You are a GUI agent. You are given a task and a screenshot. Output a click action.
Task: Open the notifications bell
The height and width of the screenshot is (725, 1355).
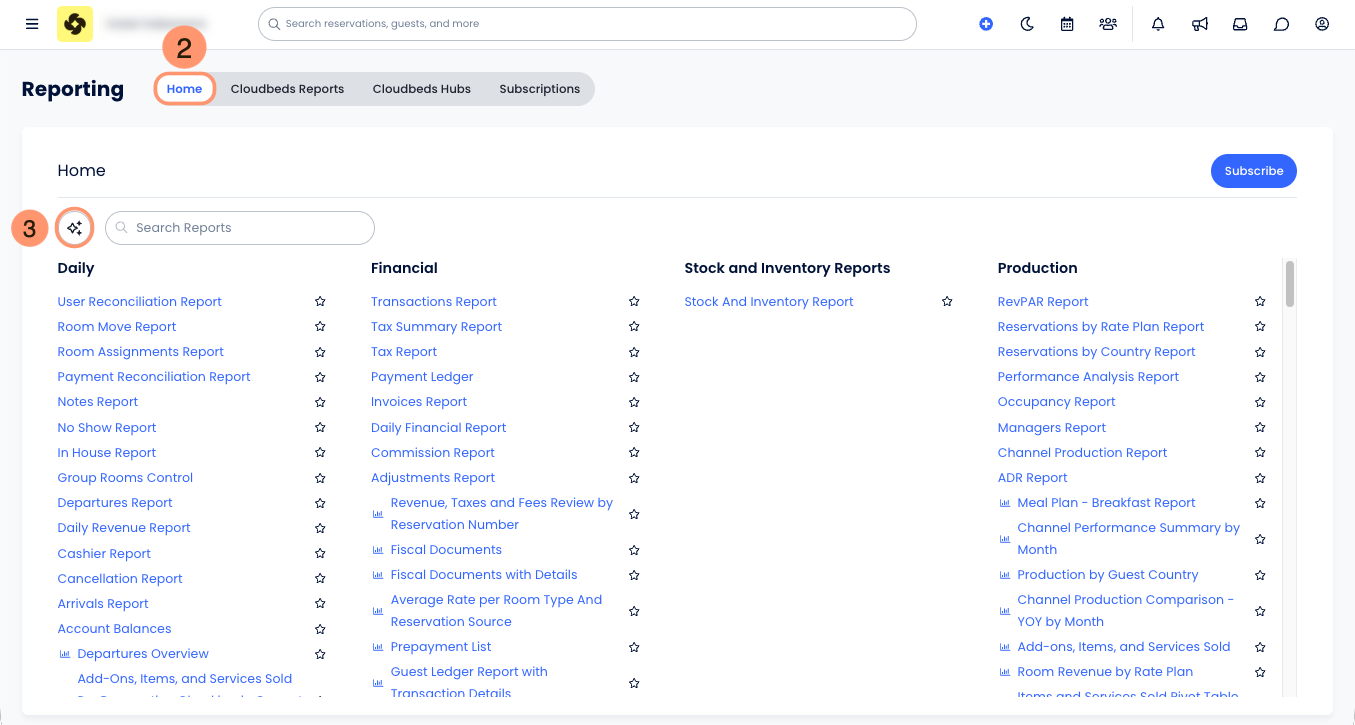pos(1158,24)
